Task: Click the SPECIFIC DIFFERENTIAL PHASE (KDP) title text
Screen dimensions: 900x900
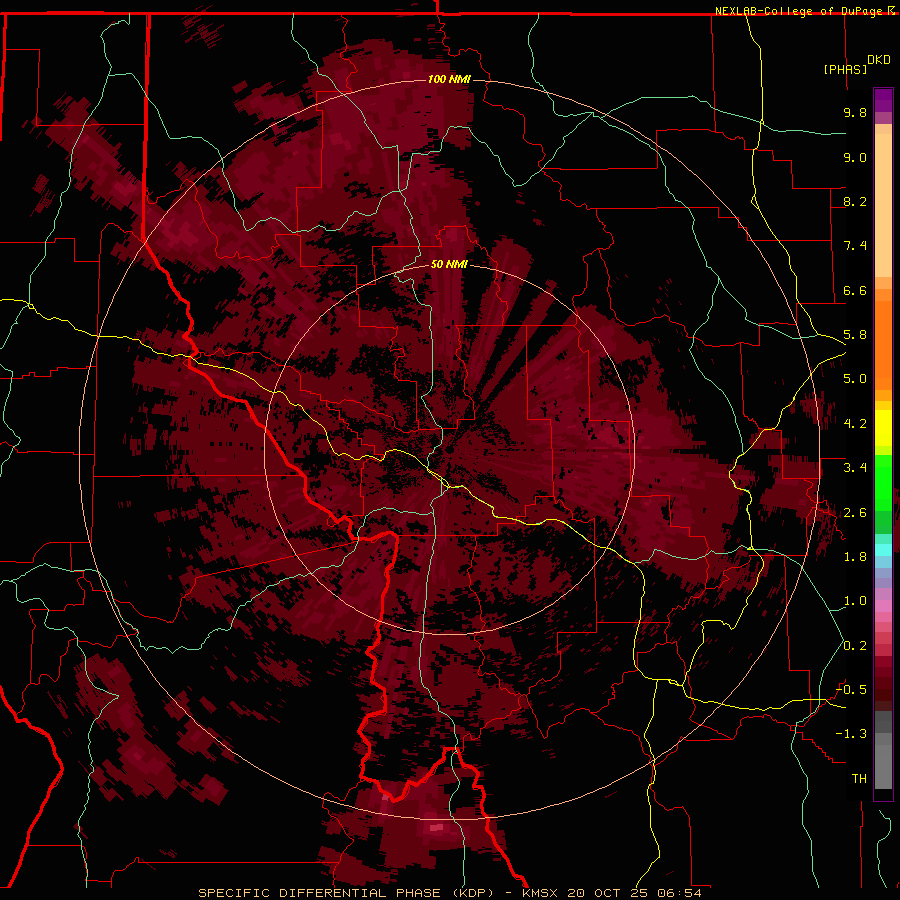Action: coord(346,893)
